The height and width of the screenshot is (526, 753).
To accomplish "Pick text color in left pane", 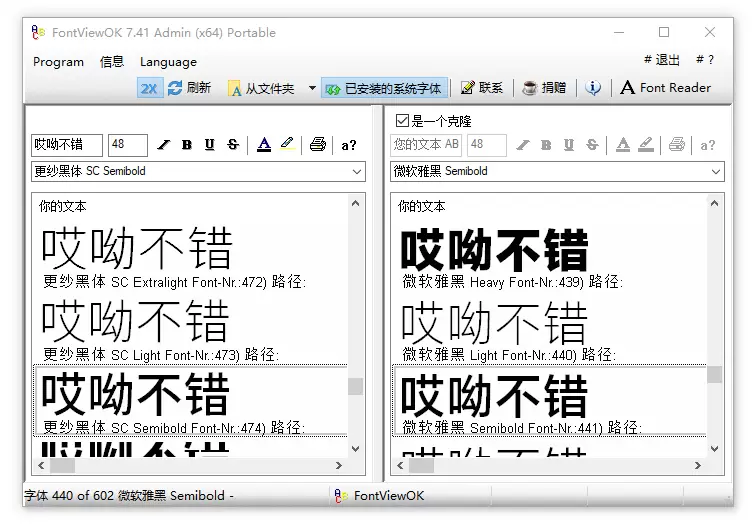I will (x=264, y=144).
